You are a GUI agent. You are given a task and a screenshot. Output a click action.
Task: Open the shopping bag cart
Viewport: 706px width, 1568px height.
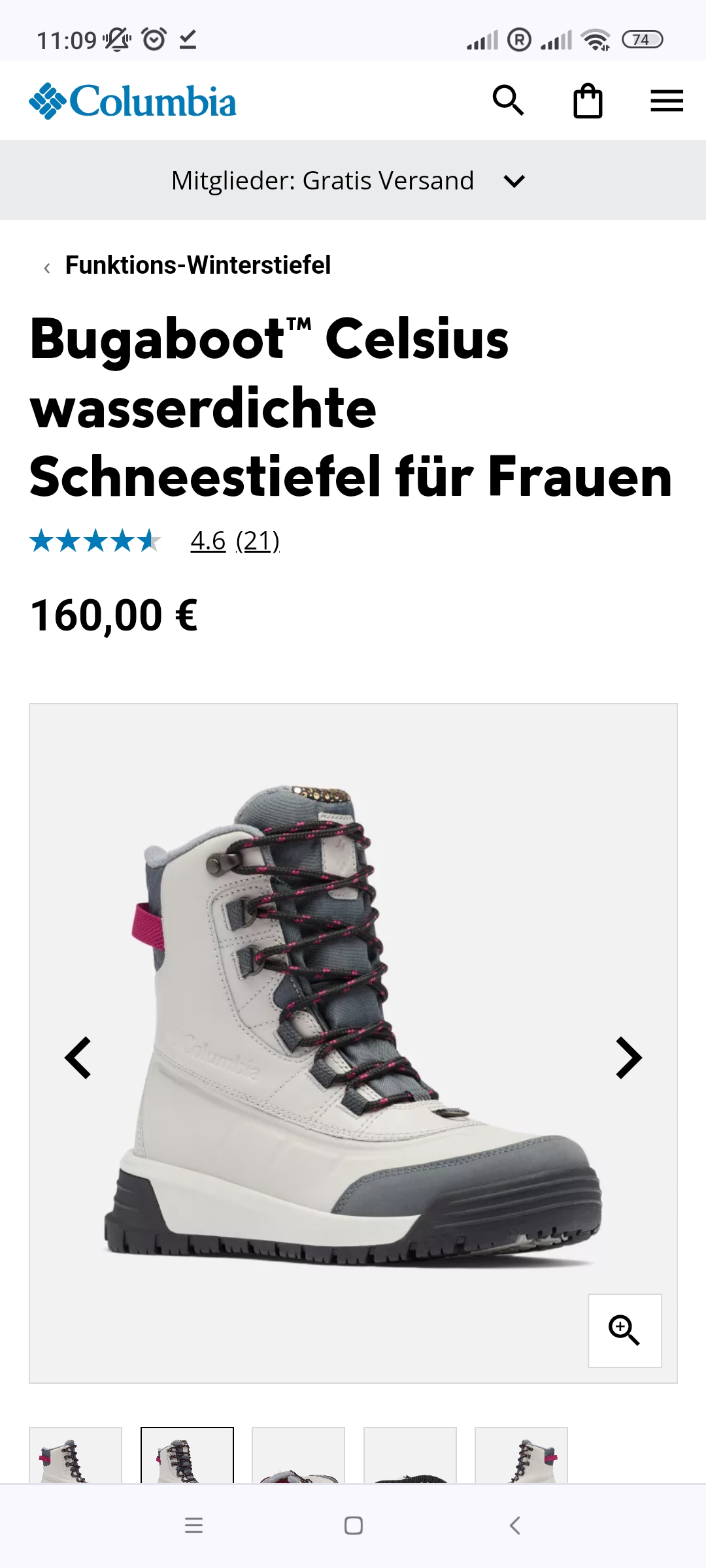(x=588, y=101)
